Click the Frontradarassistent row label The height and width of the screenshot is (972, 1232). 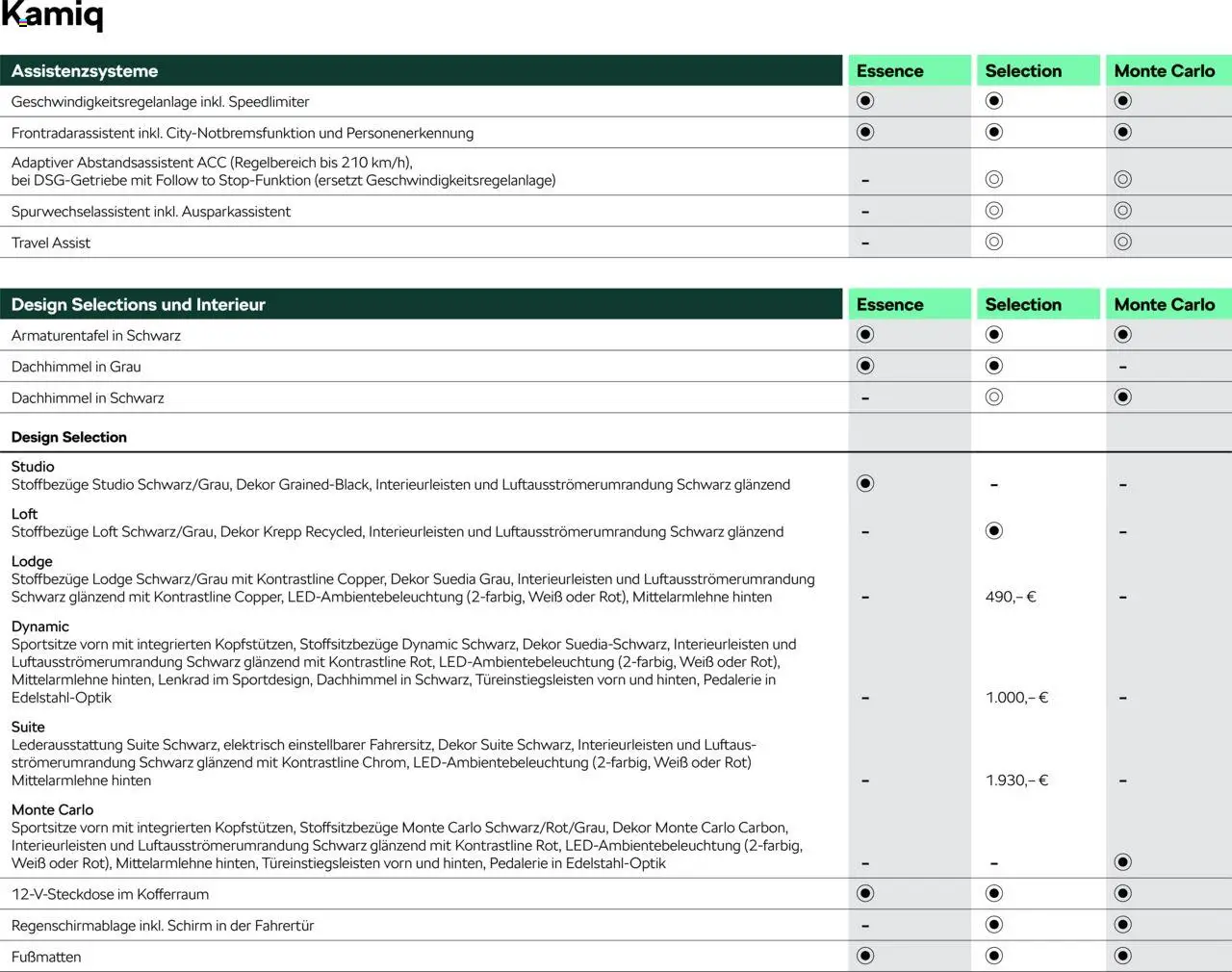coord(243,133)
